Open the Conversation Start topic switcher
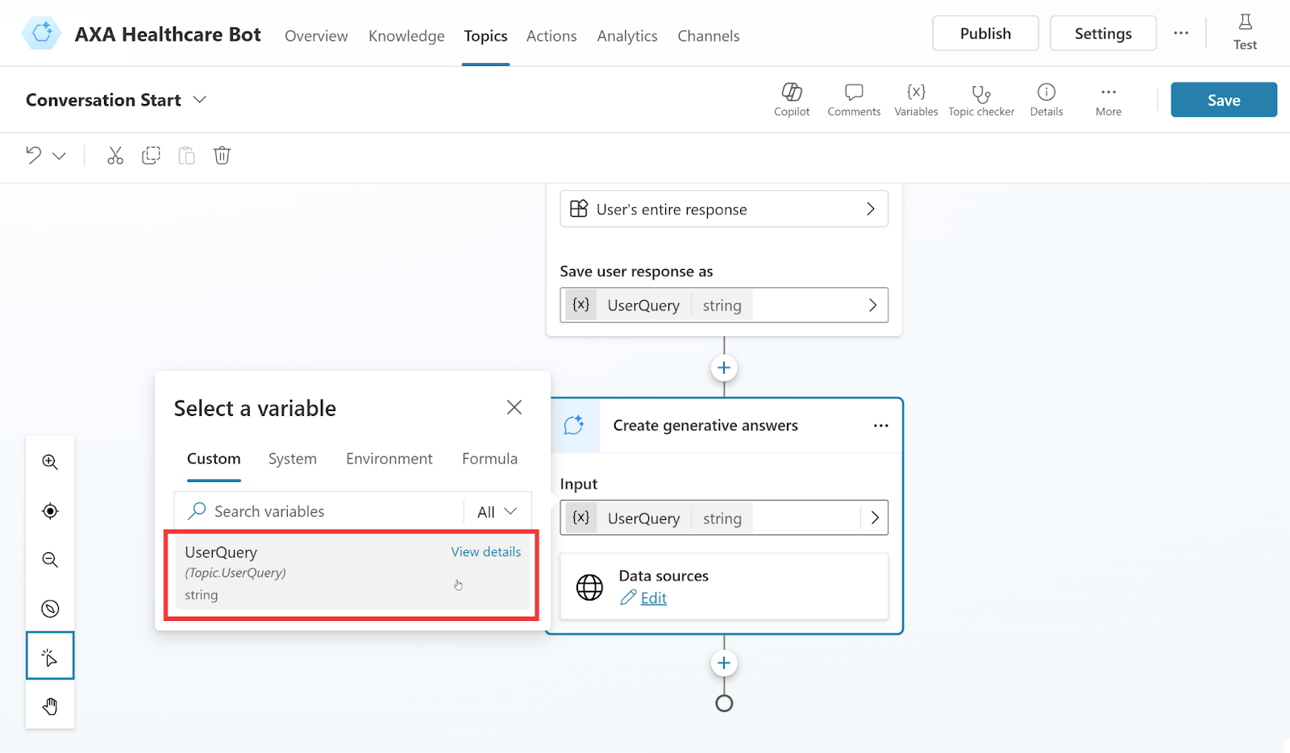The width and height of the screenshot is (1290, 753). [199, 99]
